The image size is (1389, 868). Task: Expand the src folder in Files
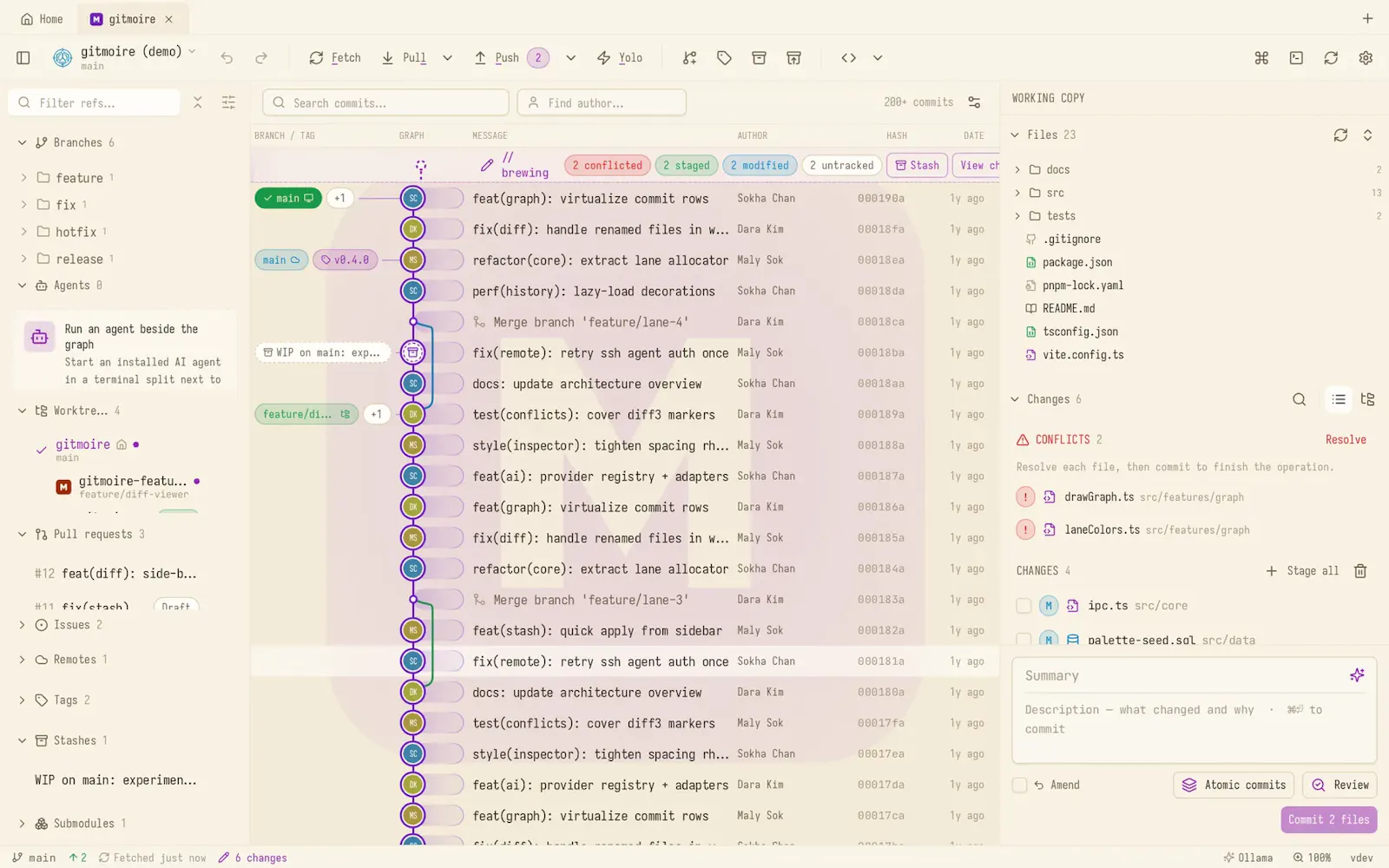[1018, 193]
